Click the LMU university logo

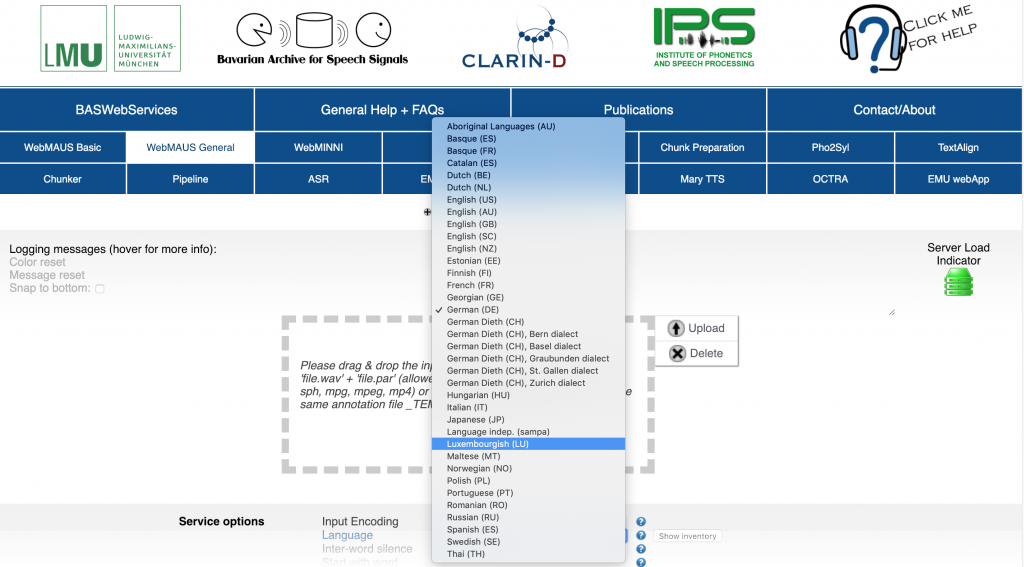(x=110, y=38)
